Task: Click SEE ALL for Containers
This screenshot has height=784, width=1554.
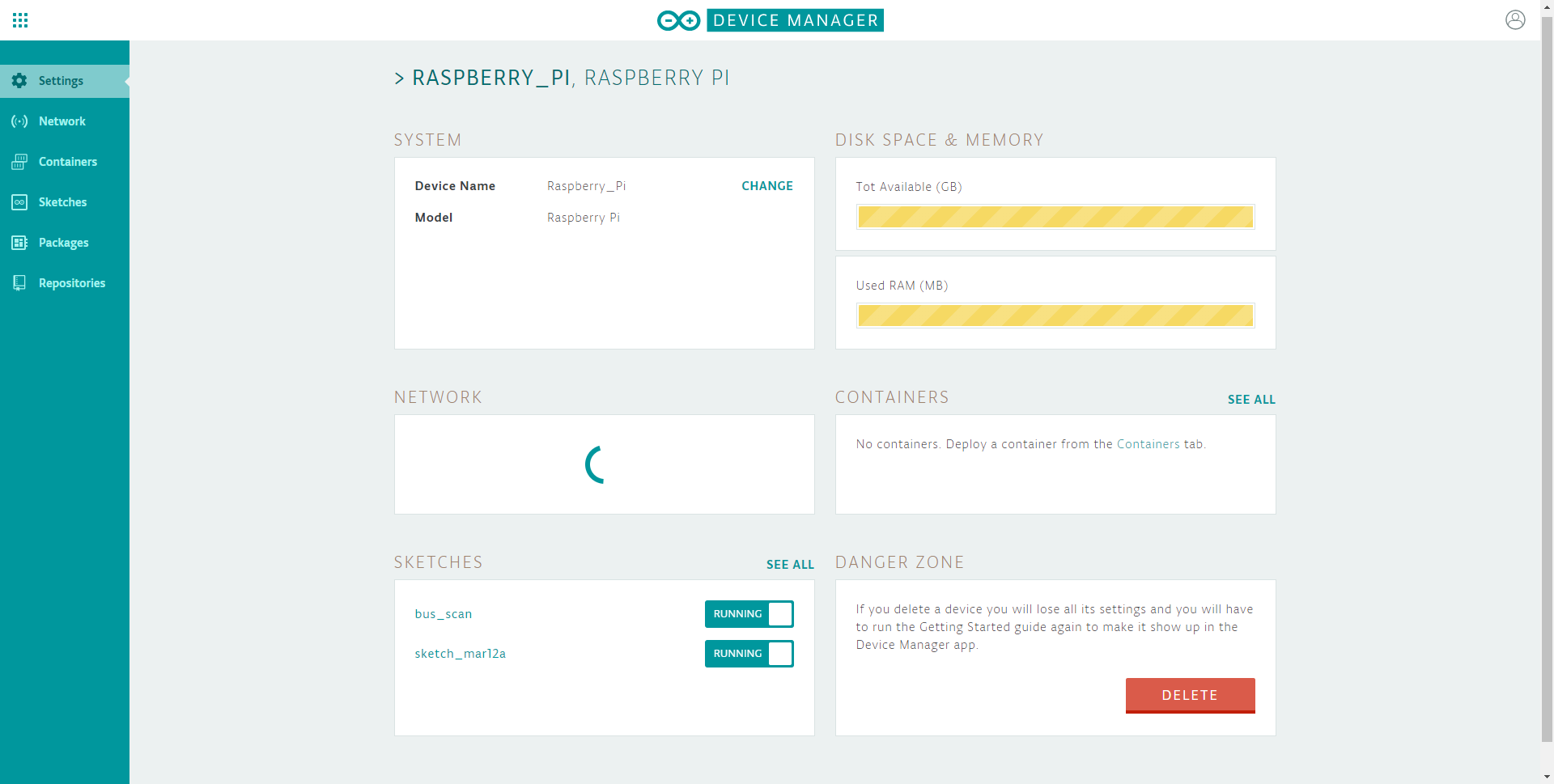Action: [1251, 400]
